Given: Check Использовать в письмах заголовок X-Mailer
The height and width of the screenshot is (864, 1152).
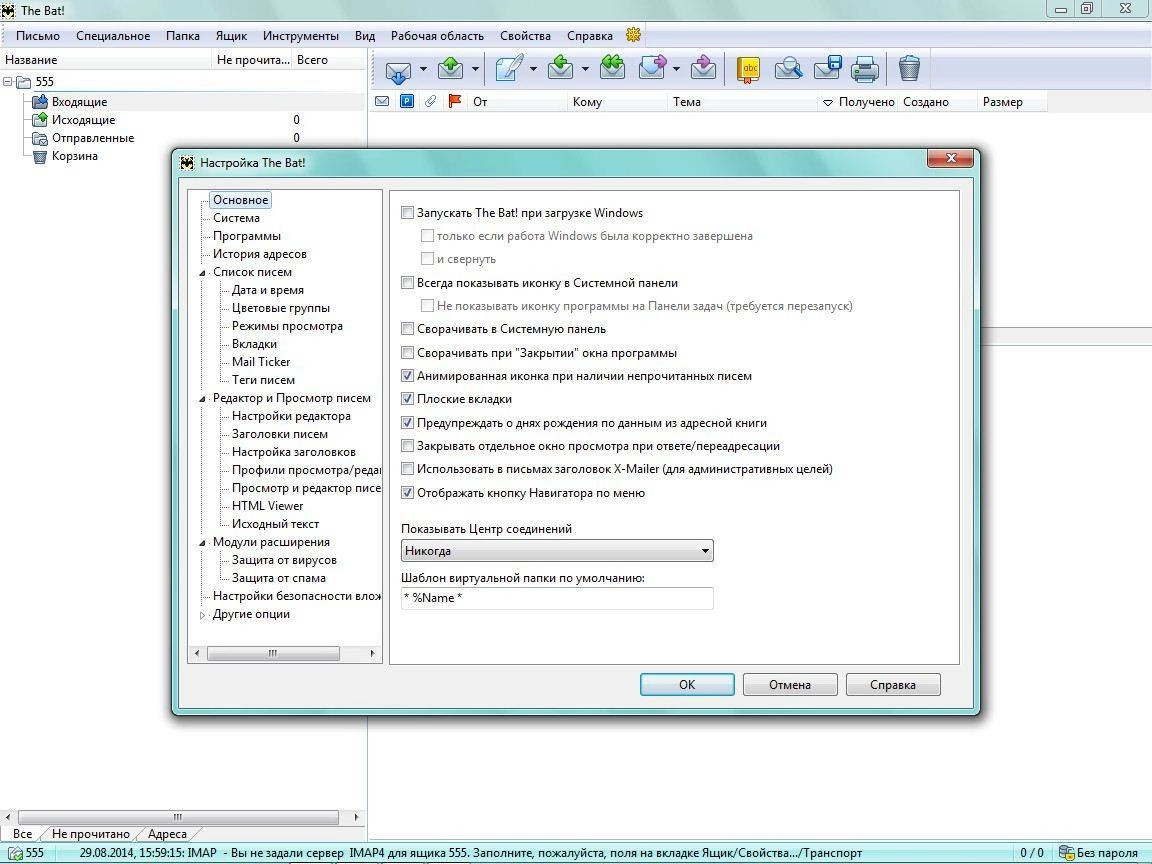Looking at the screenshot, I should (407, 469).
